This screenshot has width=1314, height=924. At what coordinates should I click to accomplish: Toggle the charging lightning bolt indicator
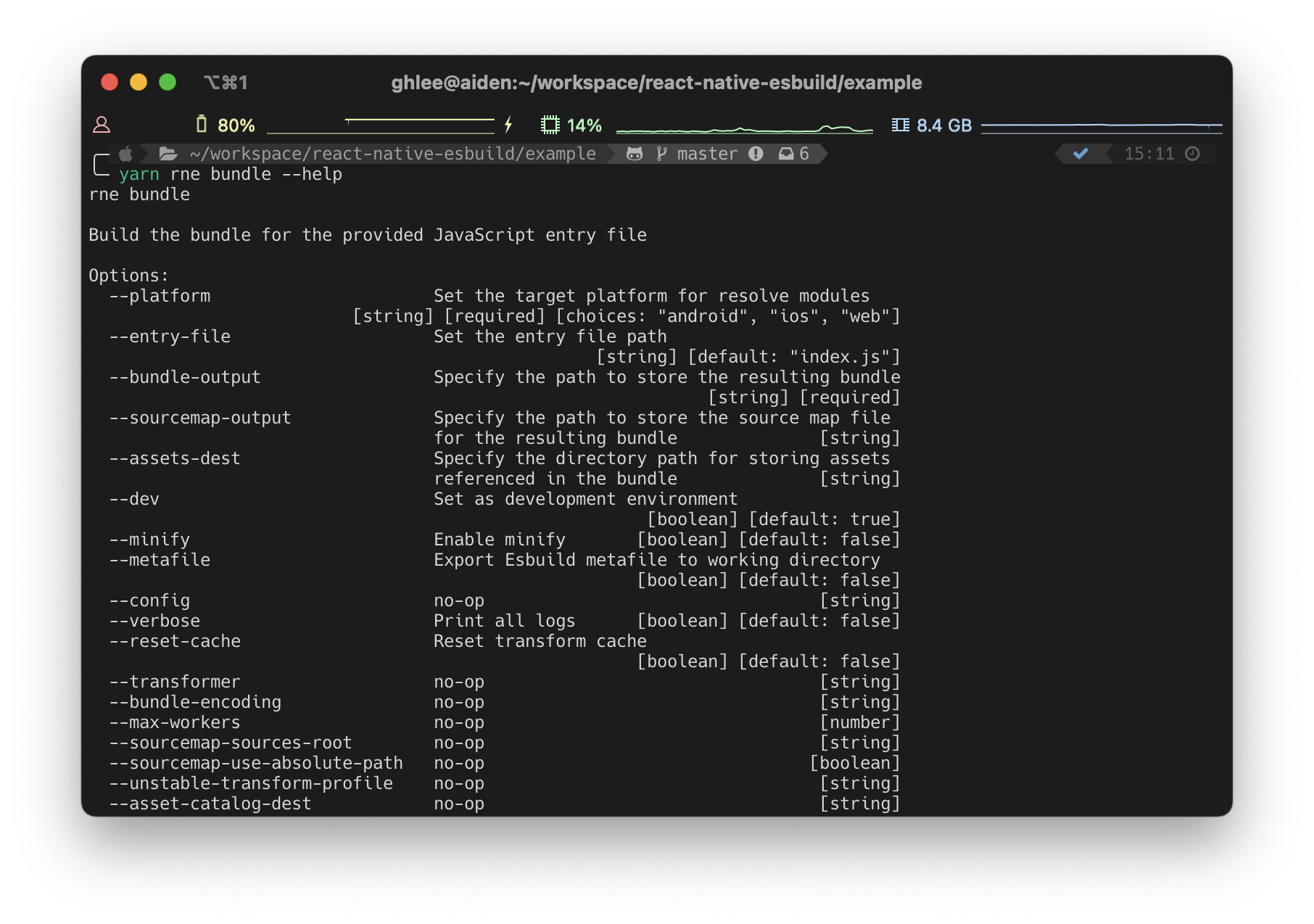508,124
